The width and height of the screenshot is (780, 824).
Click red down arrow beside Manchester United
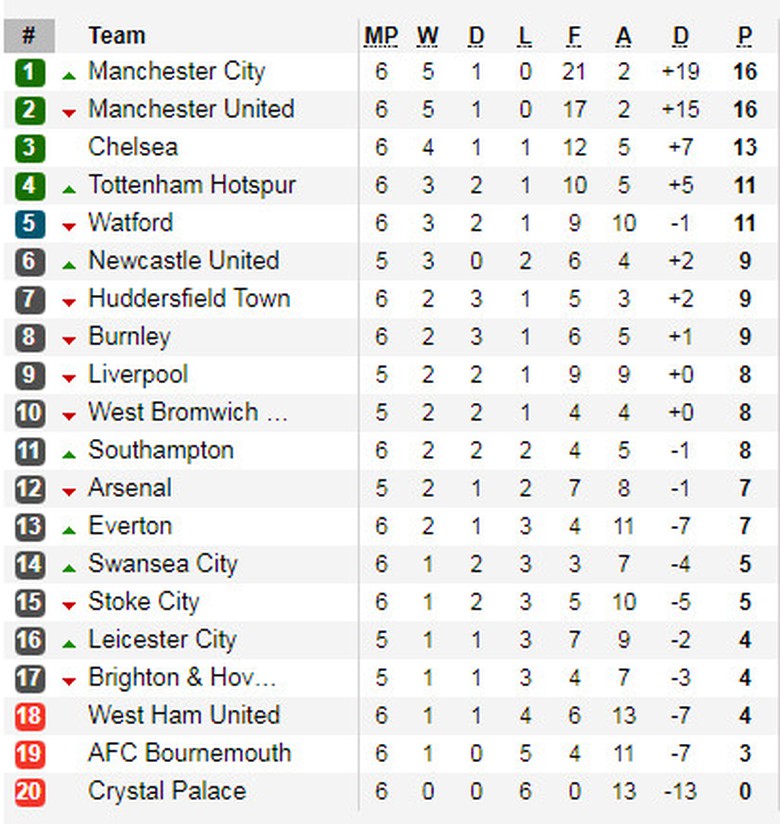click(69, 113)
